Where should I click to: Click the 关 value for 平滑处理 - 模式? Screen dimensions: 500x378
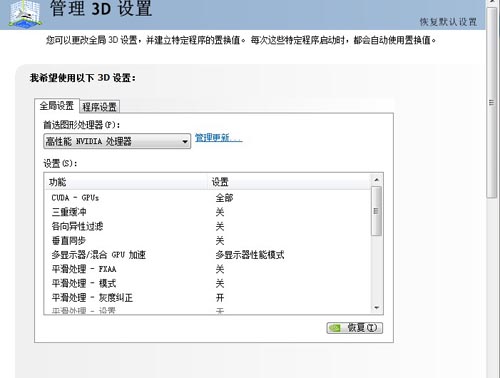(220, 283)
